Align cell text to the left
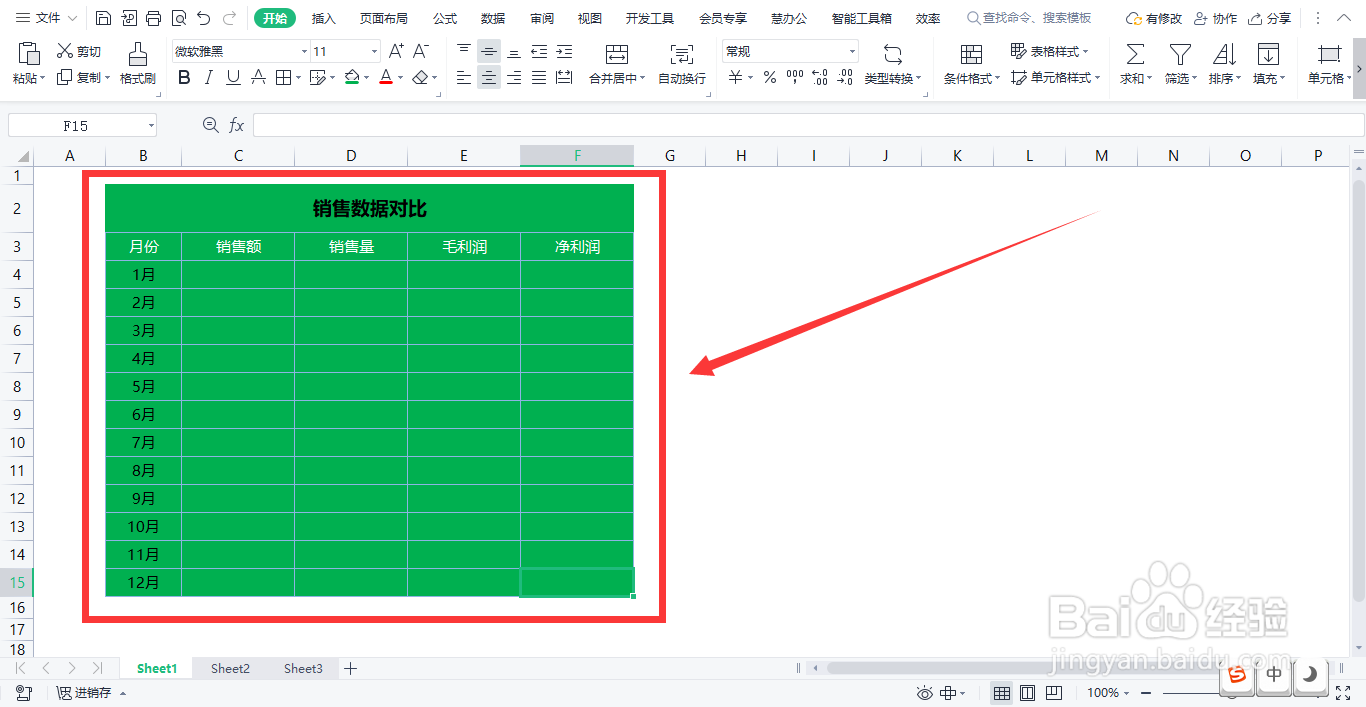This screenshot has width=1366, height=707. pyautogui.click(x=464, y=77)
